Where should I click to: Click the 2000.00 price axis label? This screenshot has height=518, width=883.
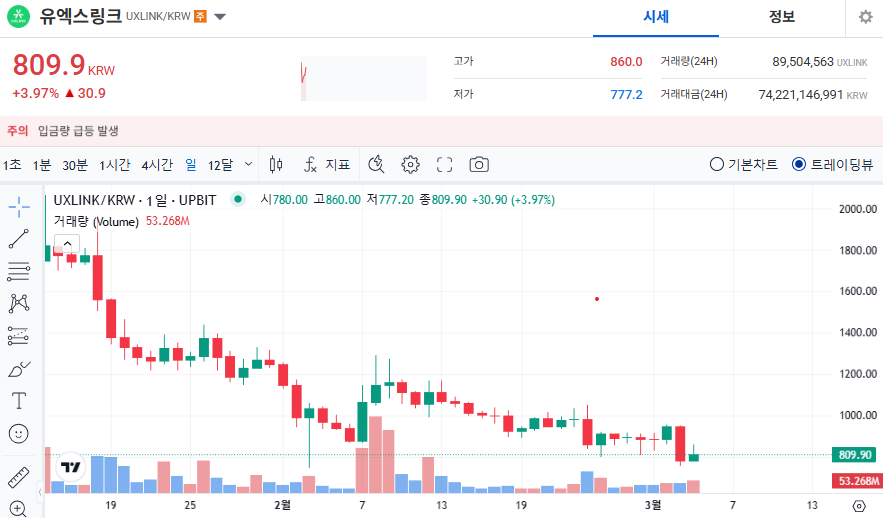pos(858,209)
